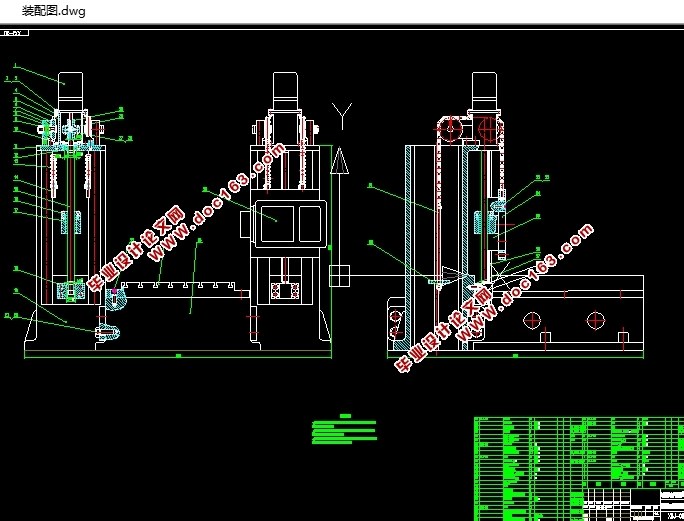Select the motor atop the left view
The image size is (684, 521).
[x=70, y=91]
